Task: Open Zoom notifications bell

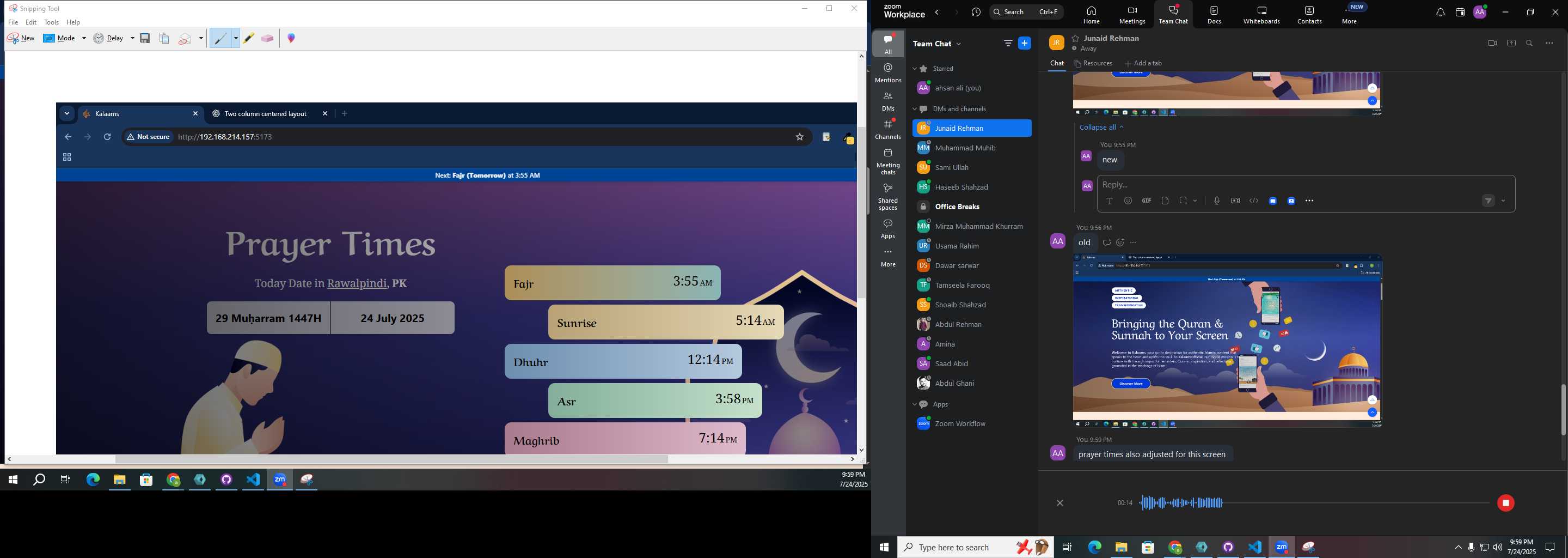Action: [x=1440, y=12]
